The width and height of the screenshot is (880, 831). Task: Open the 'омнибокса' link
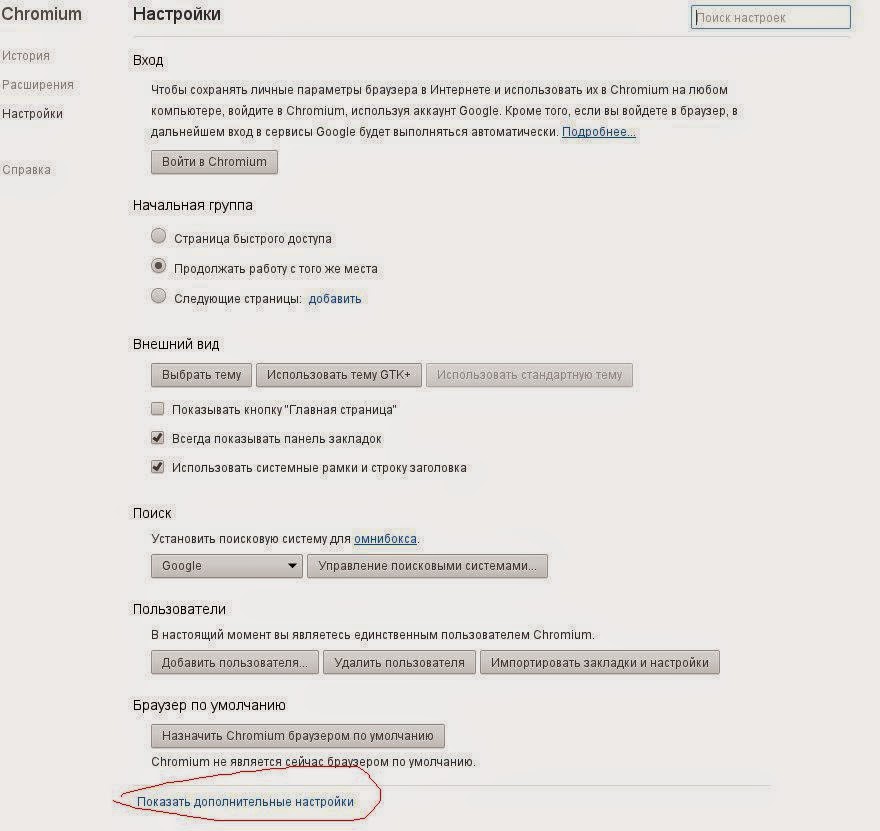[385, 539]
